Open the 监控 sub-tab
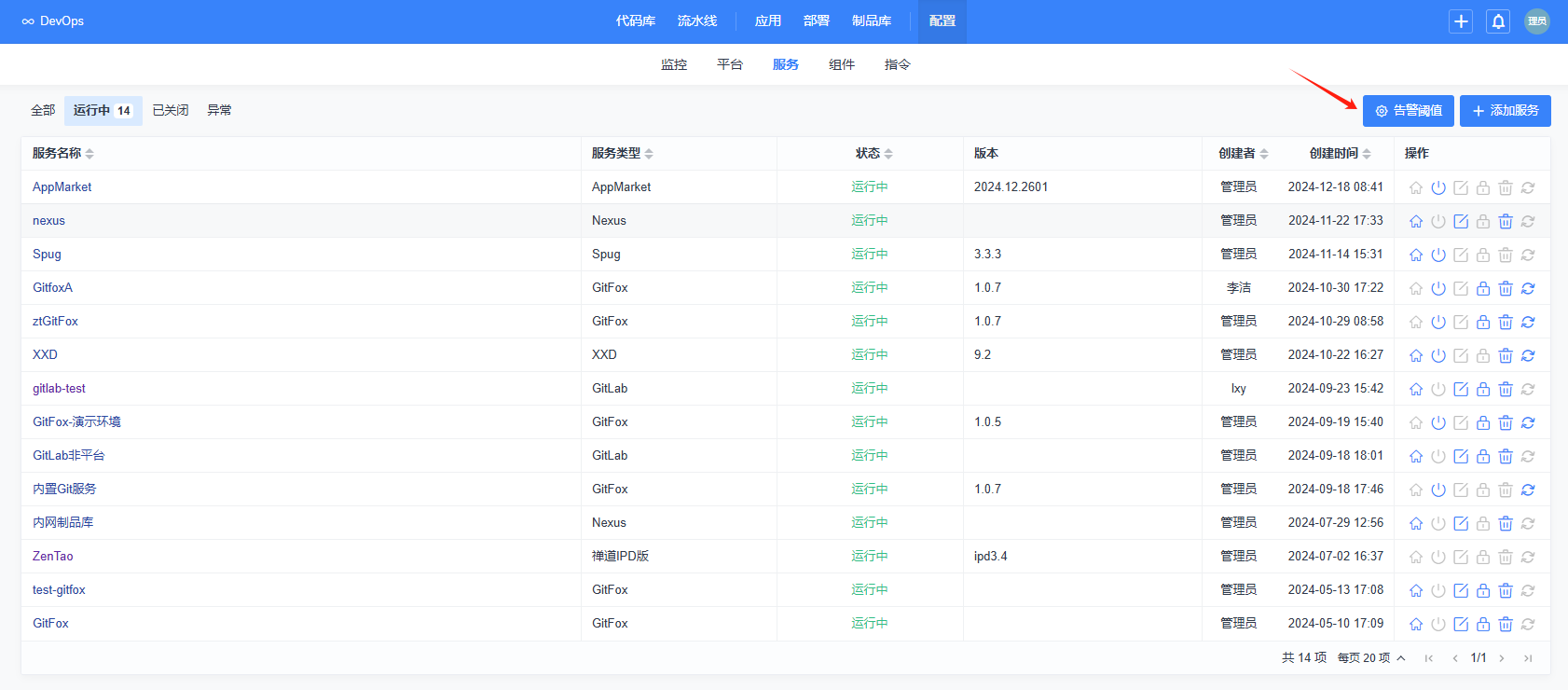Image resolution: width=1568 pixels, height=690 pixels. pos(673,64)
